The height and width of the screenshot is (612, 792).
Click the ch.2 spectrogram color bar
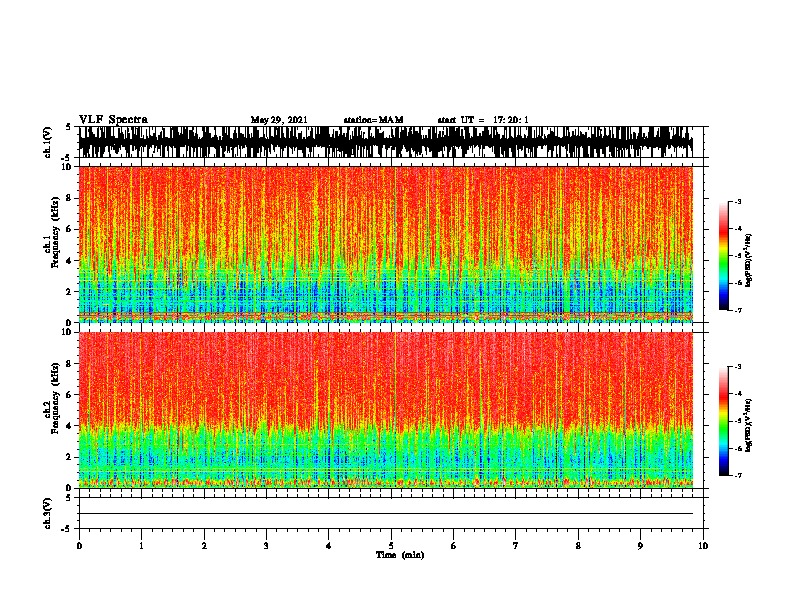tap(723, 421)
